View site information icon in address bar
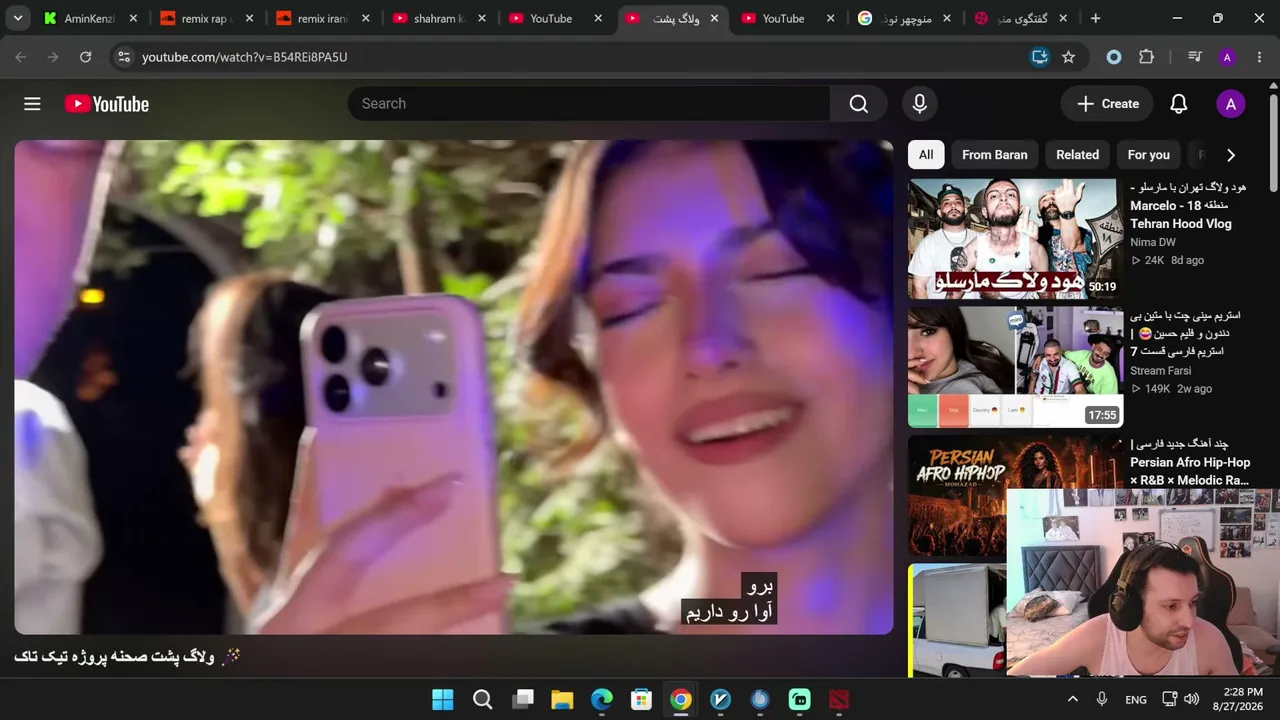The width and height of the screenshot is (1280, 720). 123,57
